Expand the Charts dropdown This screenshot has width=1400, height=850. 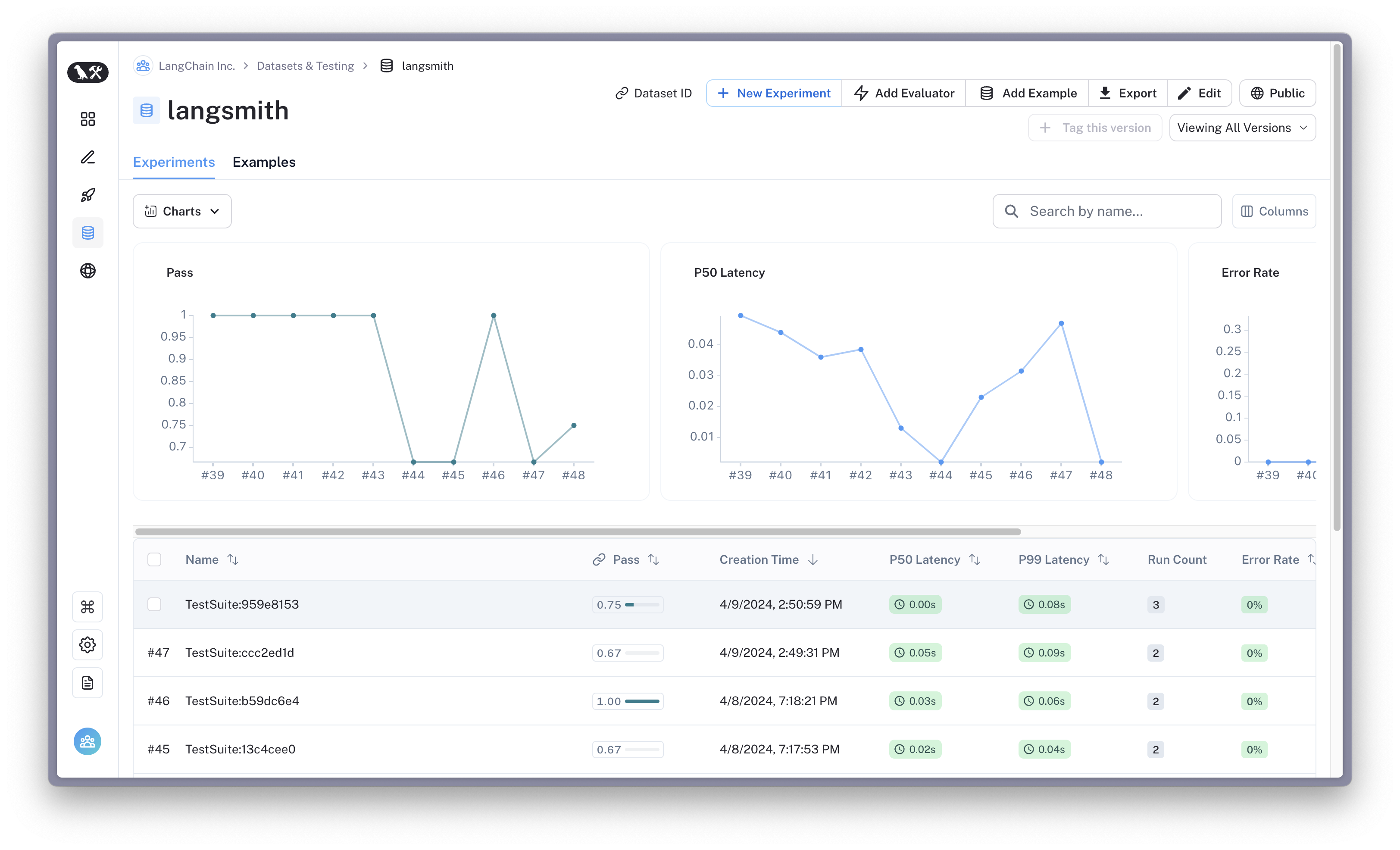pyautogui.click(x=182, y=211)
